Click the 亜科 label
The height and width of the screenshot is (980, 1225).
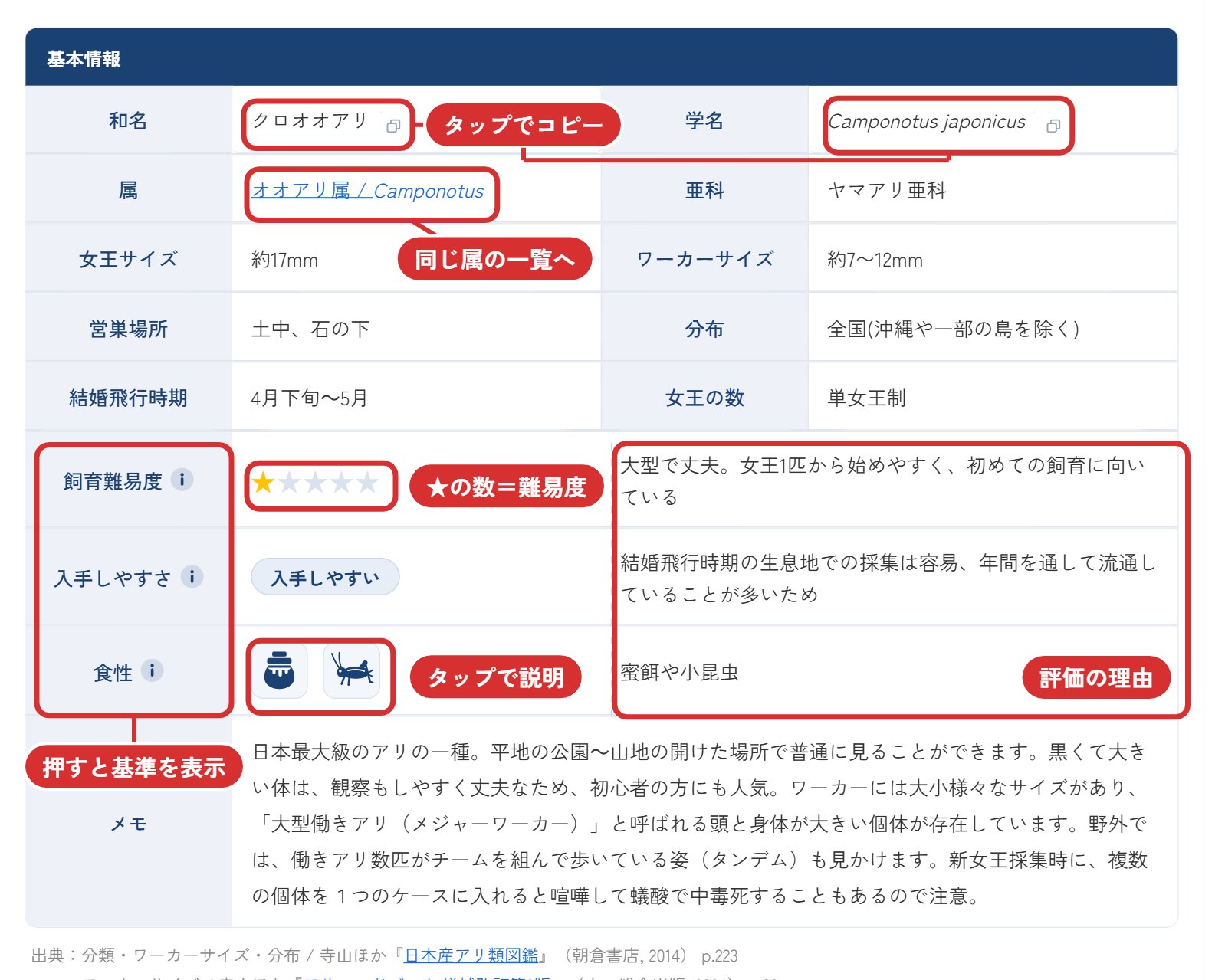pos(704,191)
